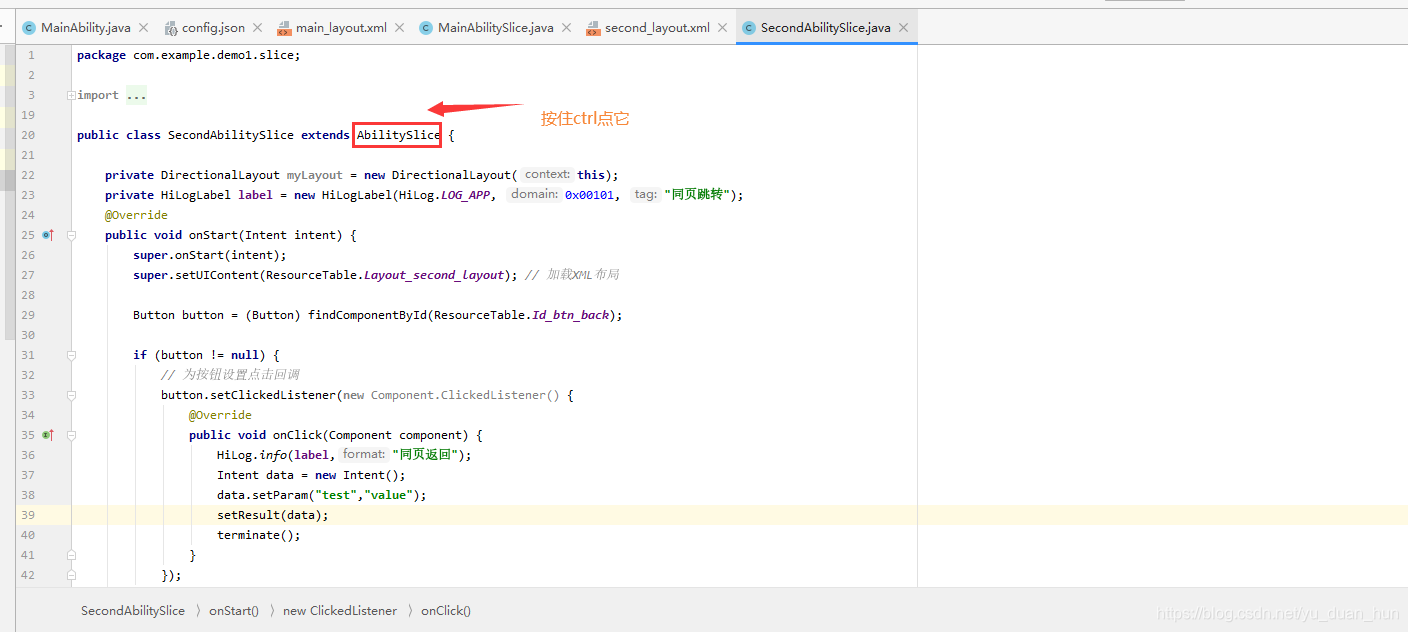Place cursor on setResult(data) line
This screenshot has width=1408, height=632.
(273, 515)
